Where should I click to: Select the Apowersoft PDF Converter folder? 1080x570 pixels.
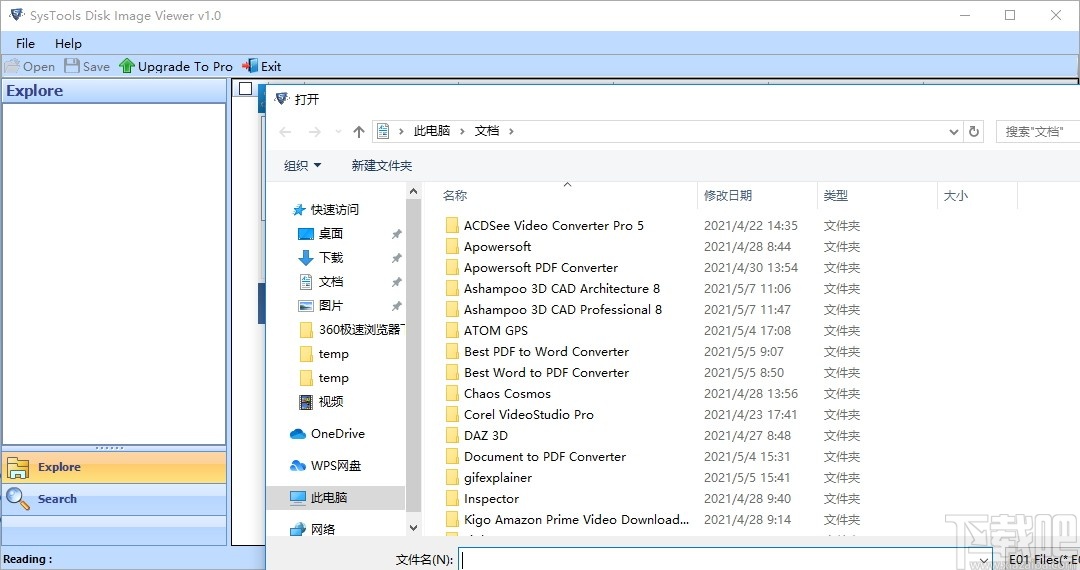541,268
